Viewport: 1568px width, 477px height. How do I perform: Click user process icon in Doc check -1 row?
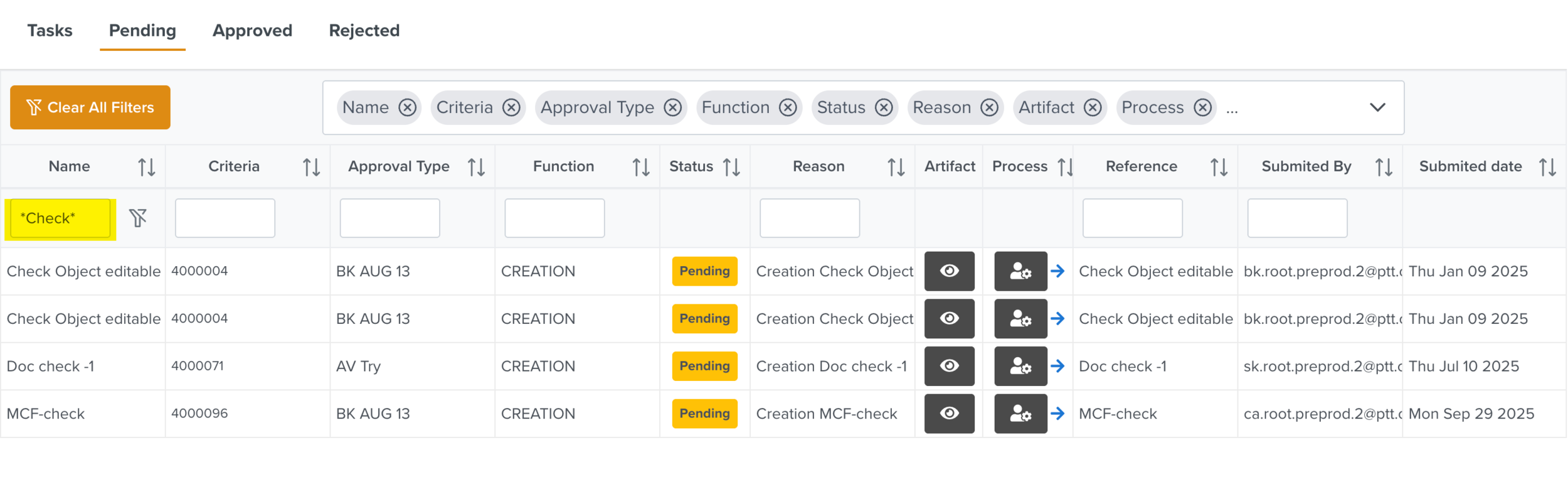pos(1020,366)
